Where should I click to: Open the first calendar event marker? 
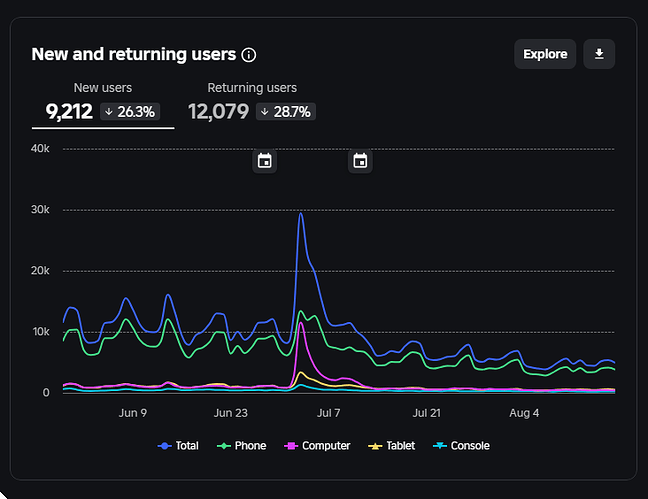click(x=264, y=161)
